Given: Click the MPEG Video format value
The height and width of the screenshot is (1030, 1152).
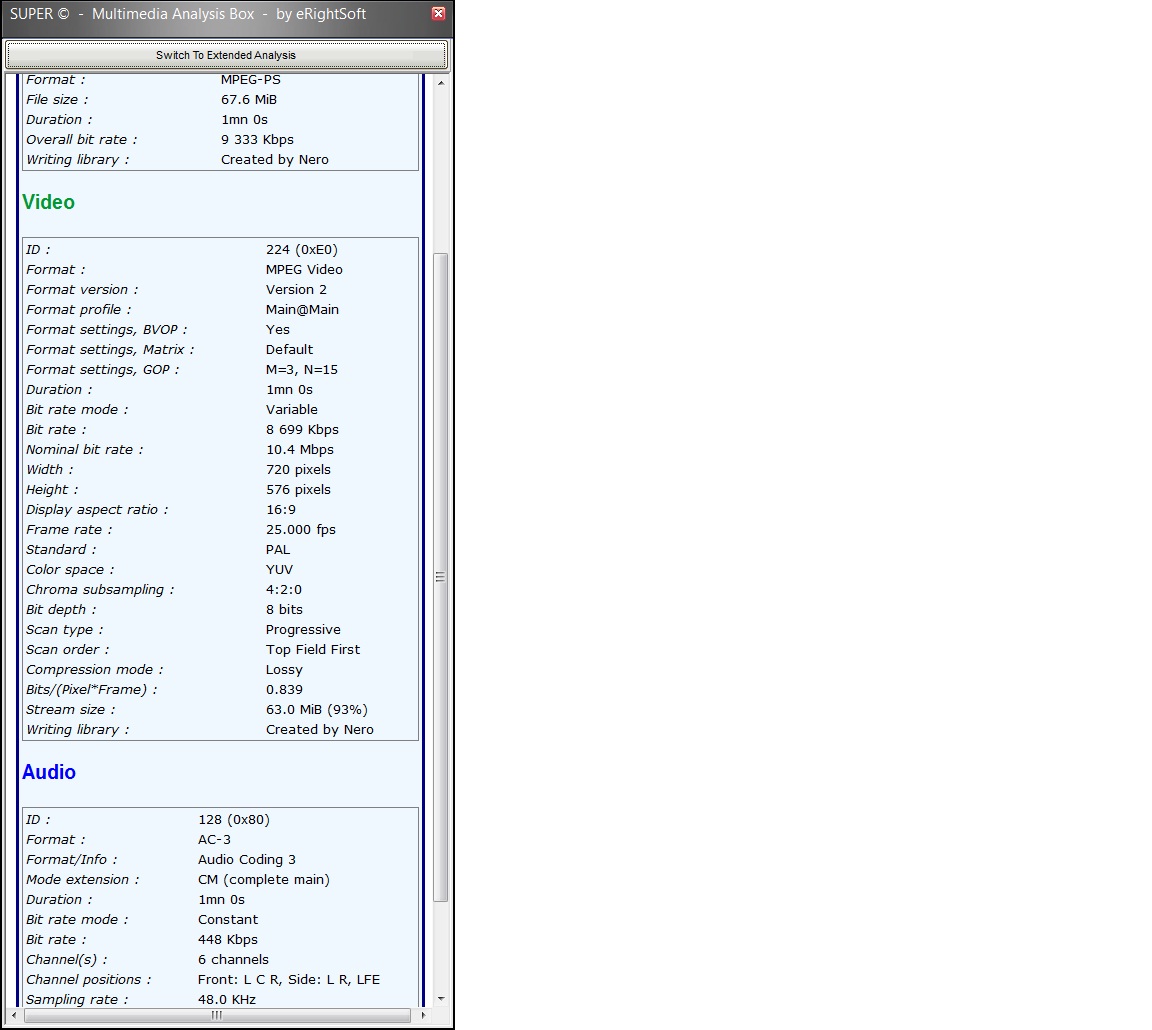Looking at the screenshot, I should point(304,270).
